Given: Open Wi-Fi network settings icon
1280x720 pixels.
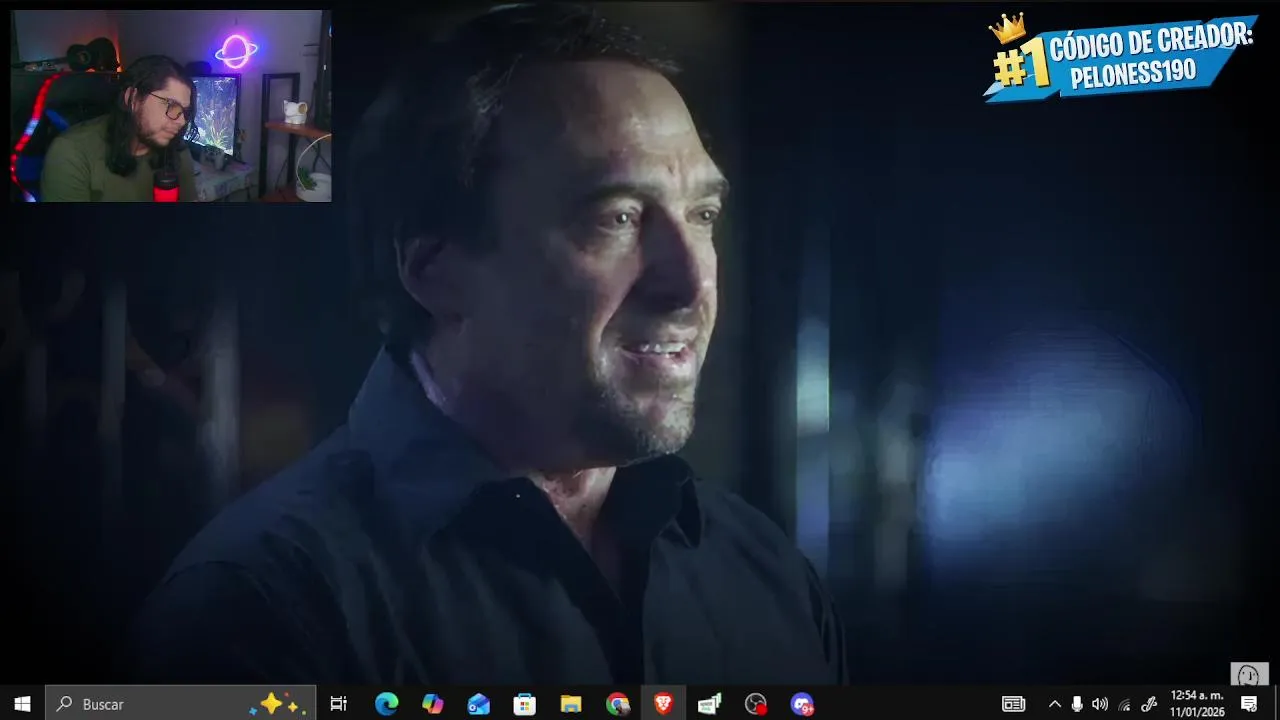Looking at the screenshot, I should tap(1124, 704).
